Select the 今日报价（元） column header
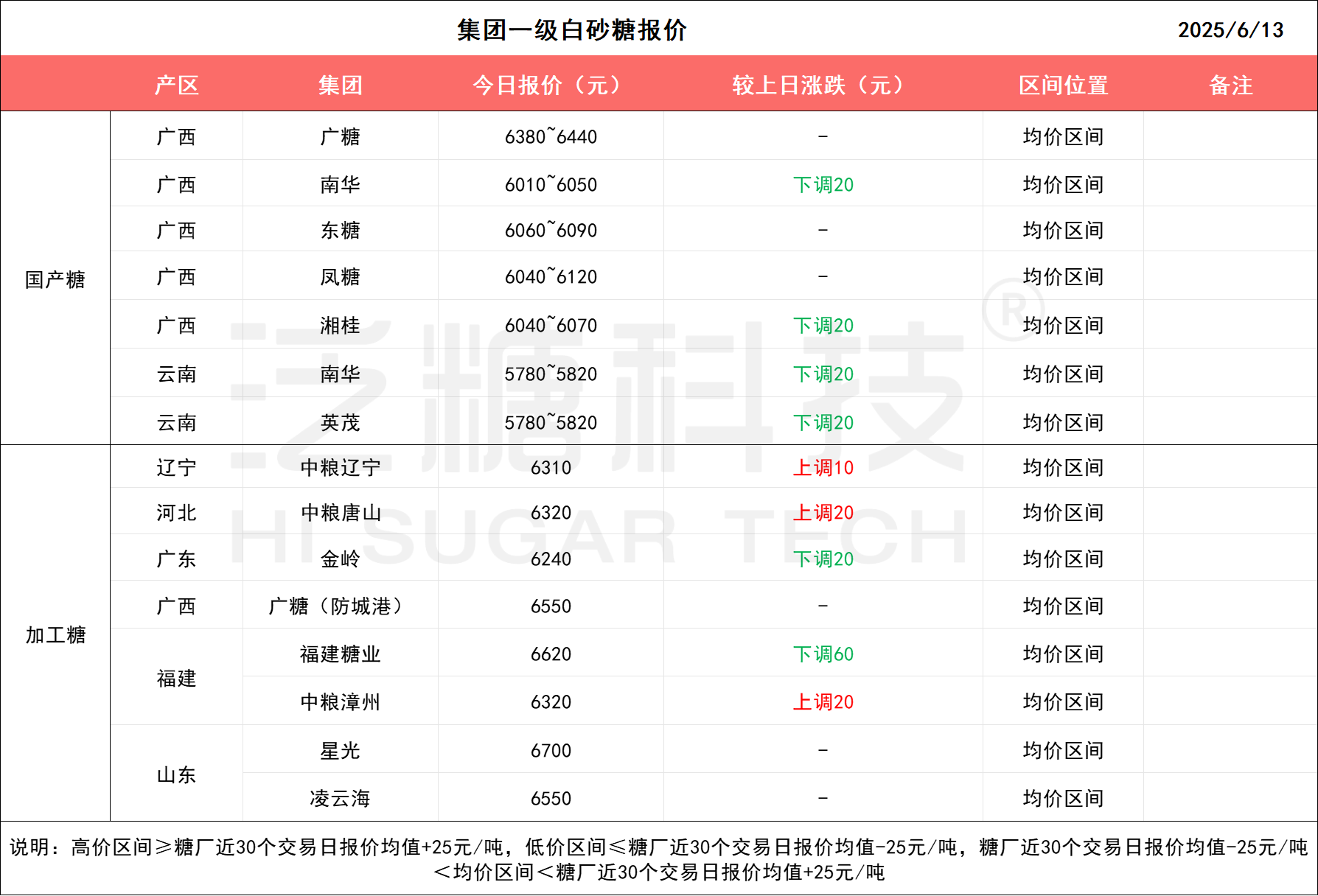Screen dimensions: 1318x896 550,85
